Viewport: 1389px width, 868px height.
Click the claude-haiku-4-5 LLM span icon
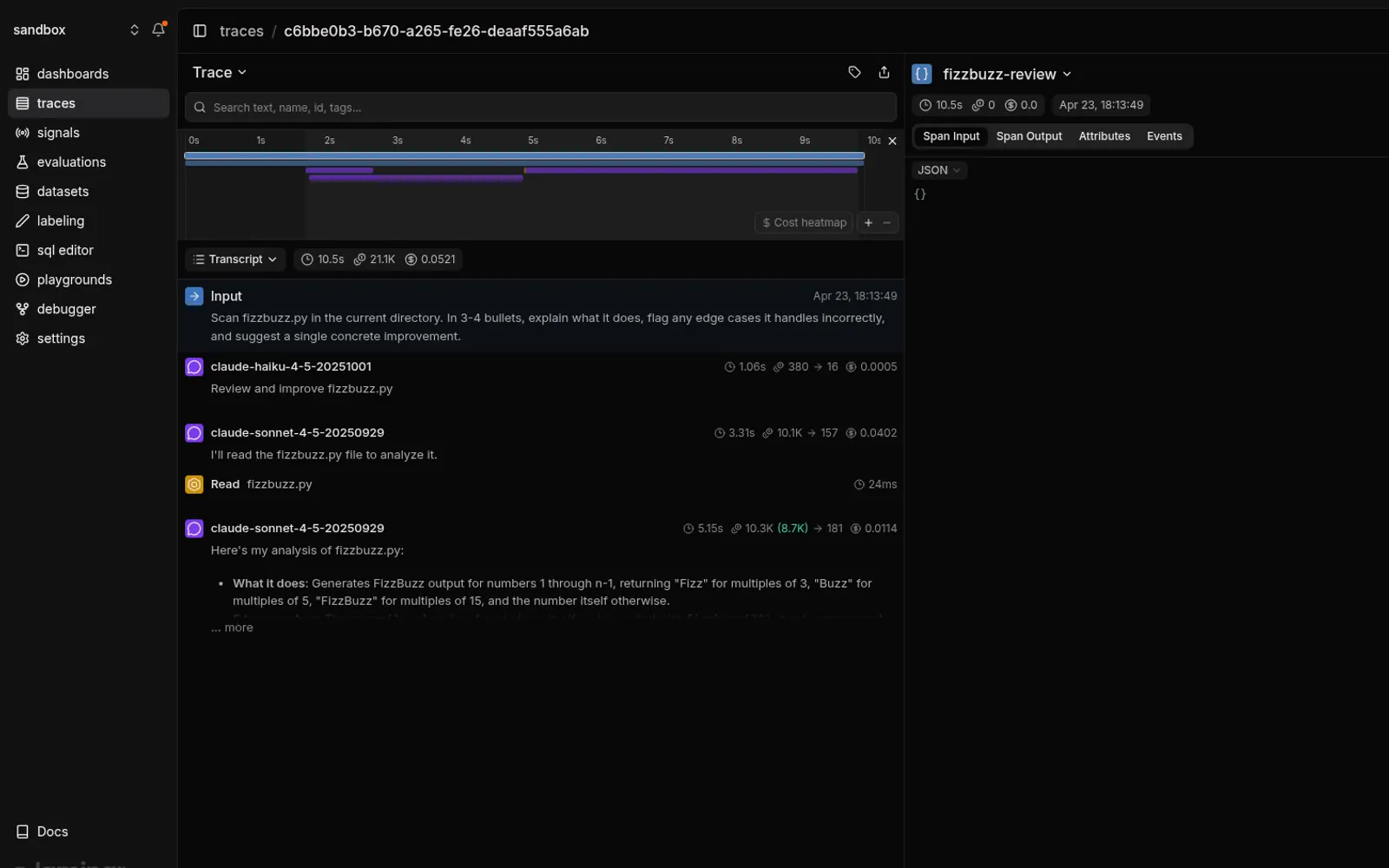pyautogui.click(x=194, y=366)
